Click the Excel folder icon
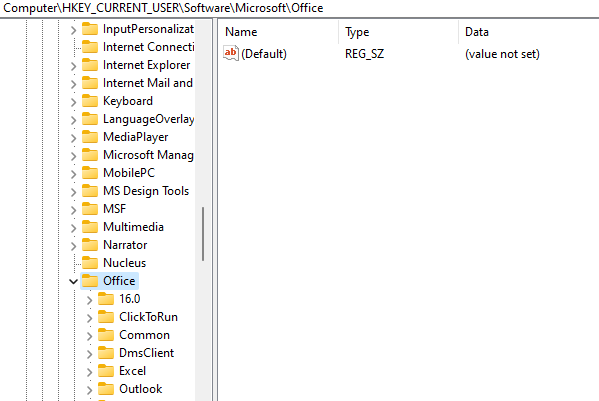599x401 pixels. click(x=106, y=370)
